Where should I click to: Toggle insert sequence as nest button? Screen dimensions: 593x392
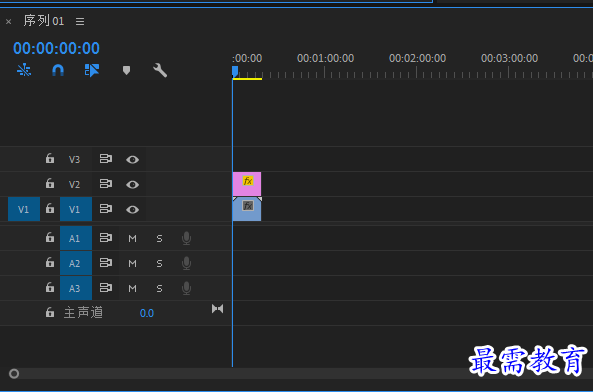24,70
